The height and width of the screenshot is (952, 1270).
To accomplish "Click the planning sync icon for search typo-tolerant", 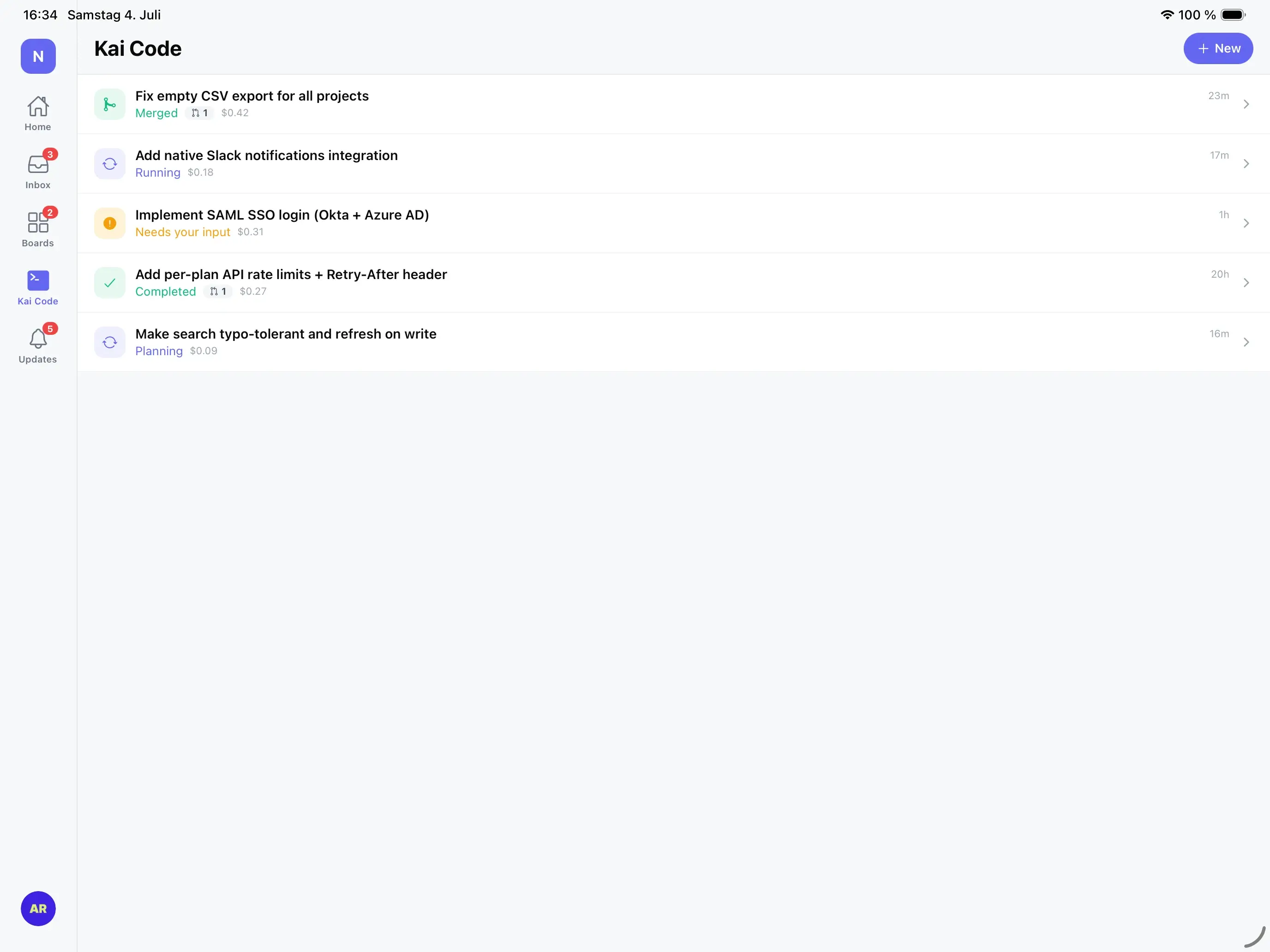I will (x=110, y=343).
